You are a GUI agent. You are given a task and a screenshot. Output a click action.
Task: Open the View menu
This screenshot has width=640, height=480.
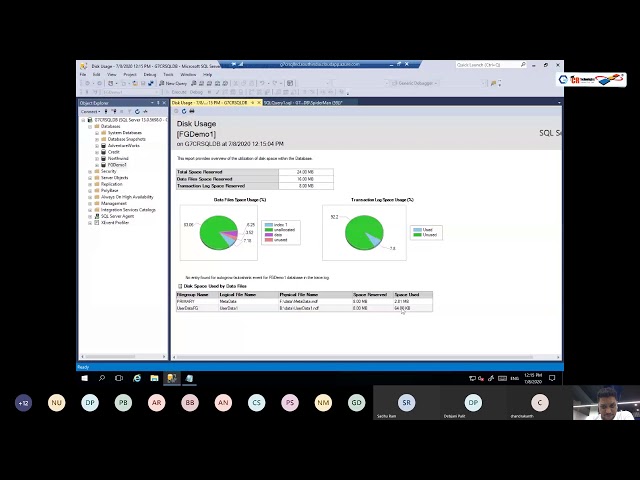point(111,75)
